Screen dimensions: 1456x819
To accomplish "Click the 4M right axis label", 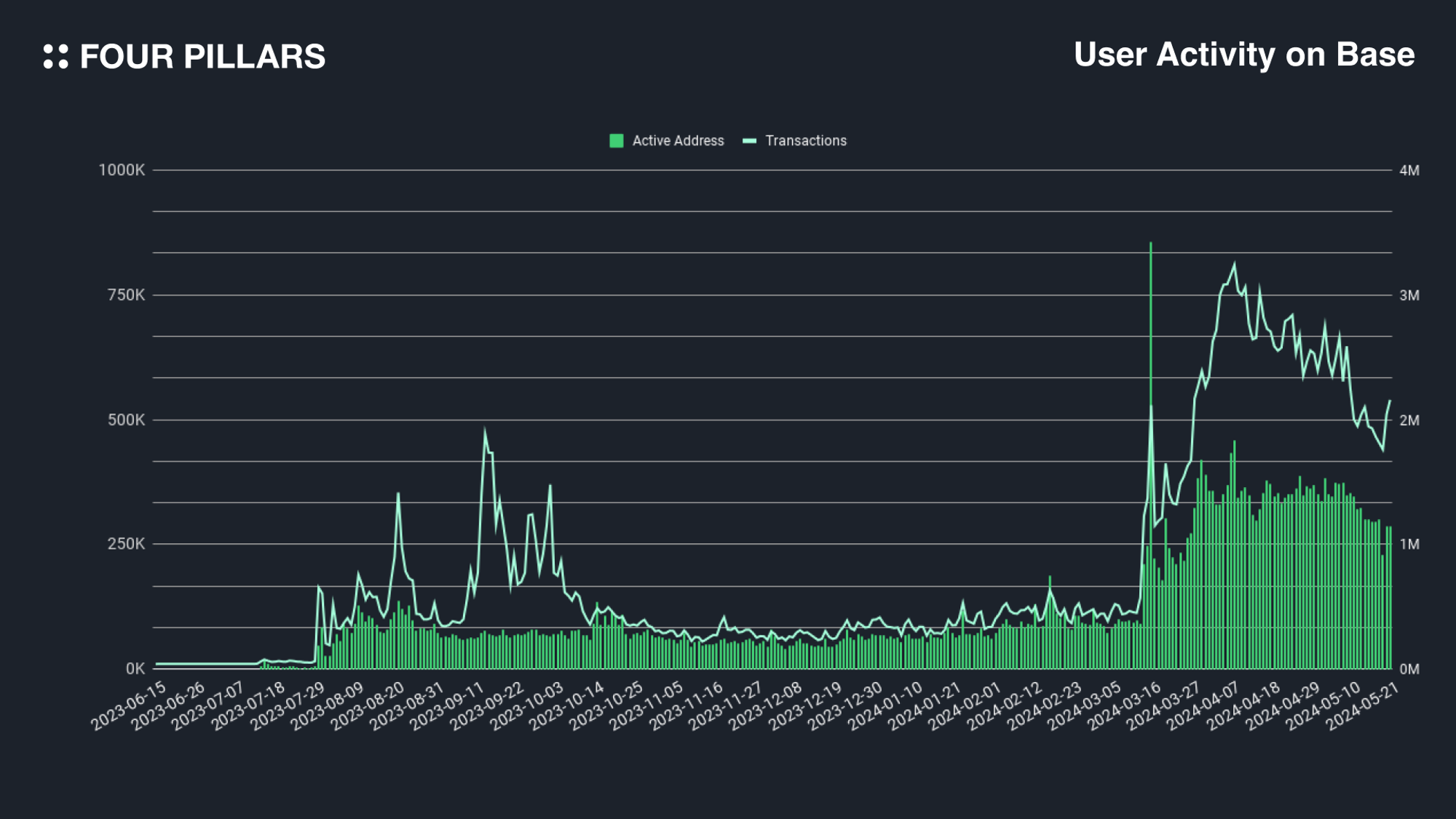I will [1409, 170].
